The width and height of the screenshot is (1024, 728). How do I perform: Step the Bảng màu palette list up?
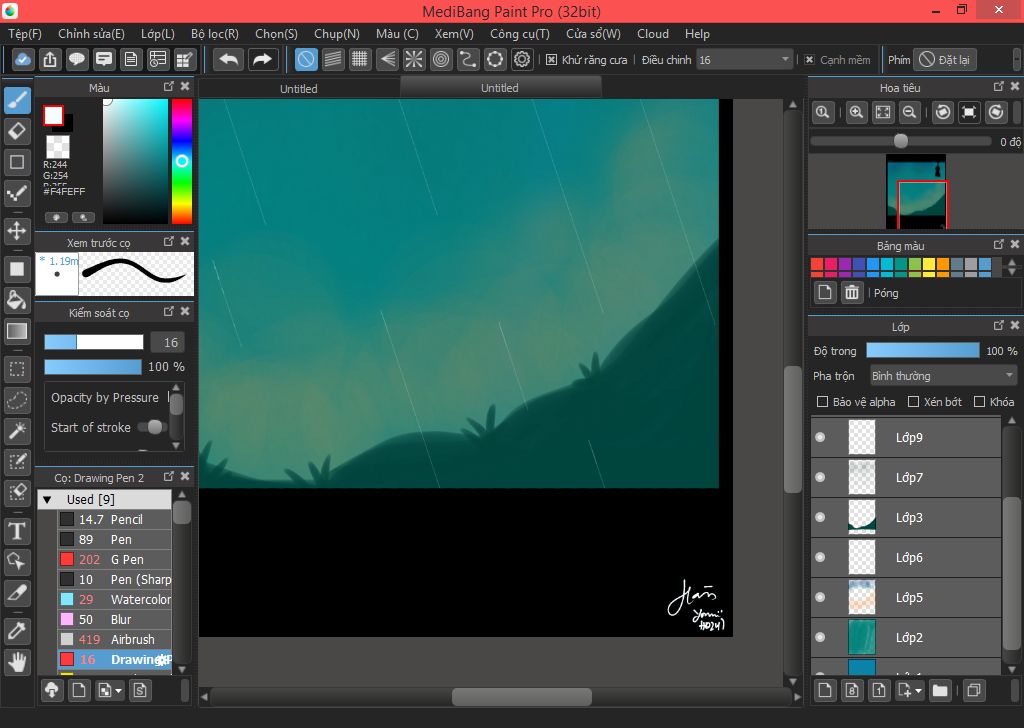[1012, 262]
